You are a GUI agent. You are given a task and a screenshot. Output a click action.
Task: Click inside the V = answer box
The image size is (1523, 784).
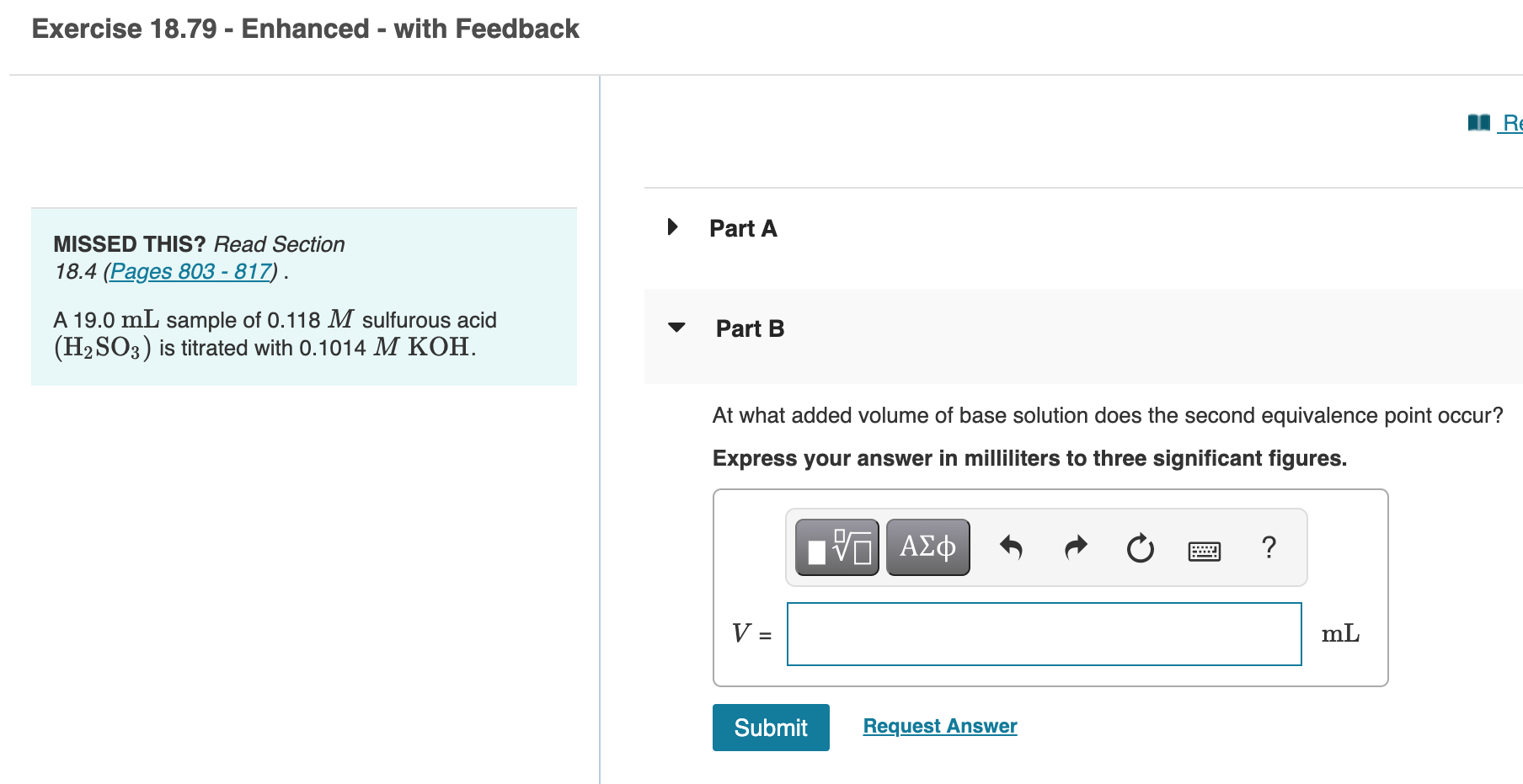pos(1043,633)
